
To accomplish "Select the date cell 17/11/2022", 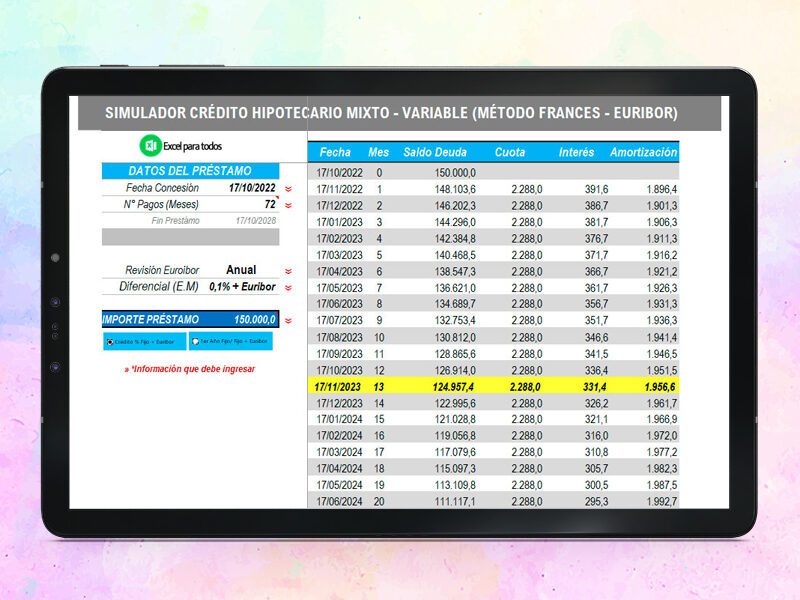I will pos(339,189).
